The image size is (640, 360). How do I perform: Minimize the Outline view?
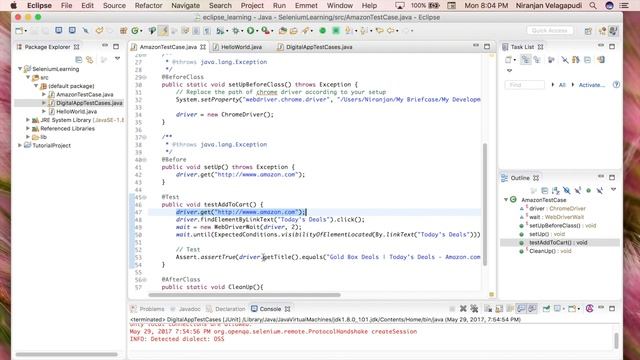(601, 177)
